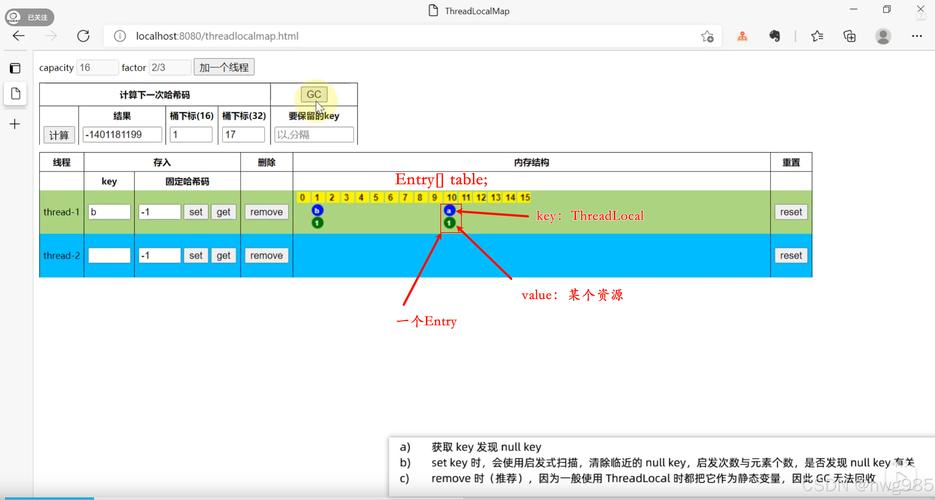The image size is (935, 500).
Task: Click the 计算 button
Action: [59, 135]
